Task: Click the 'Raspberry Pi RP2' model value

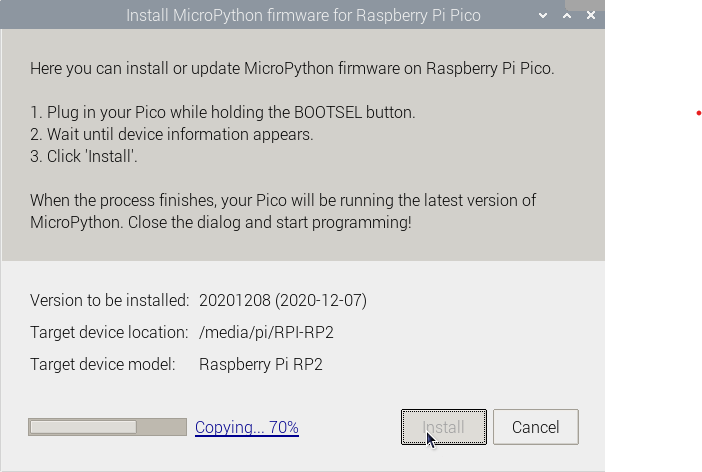Action: coord(261,364)
